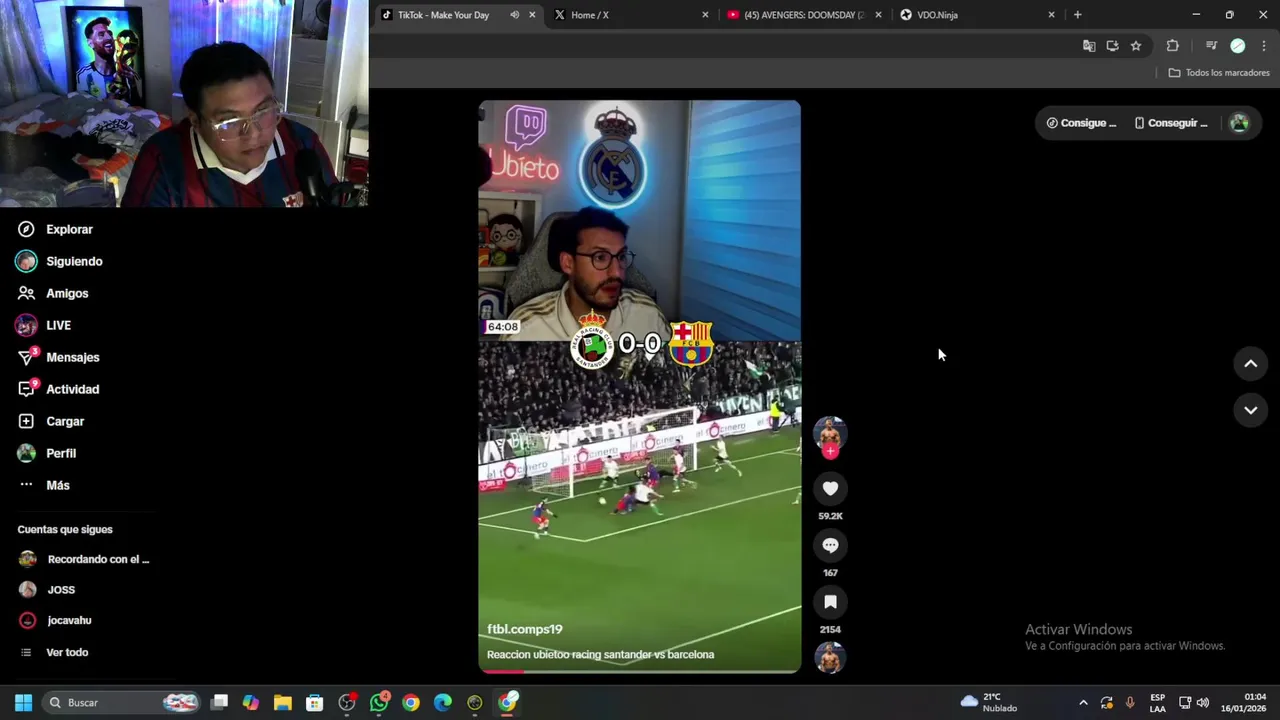
Task: Go to Perfil page
Action: click(x=47, y=453)
